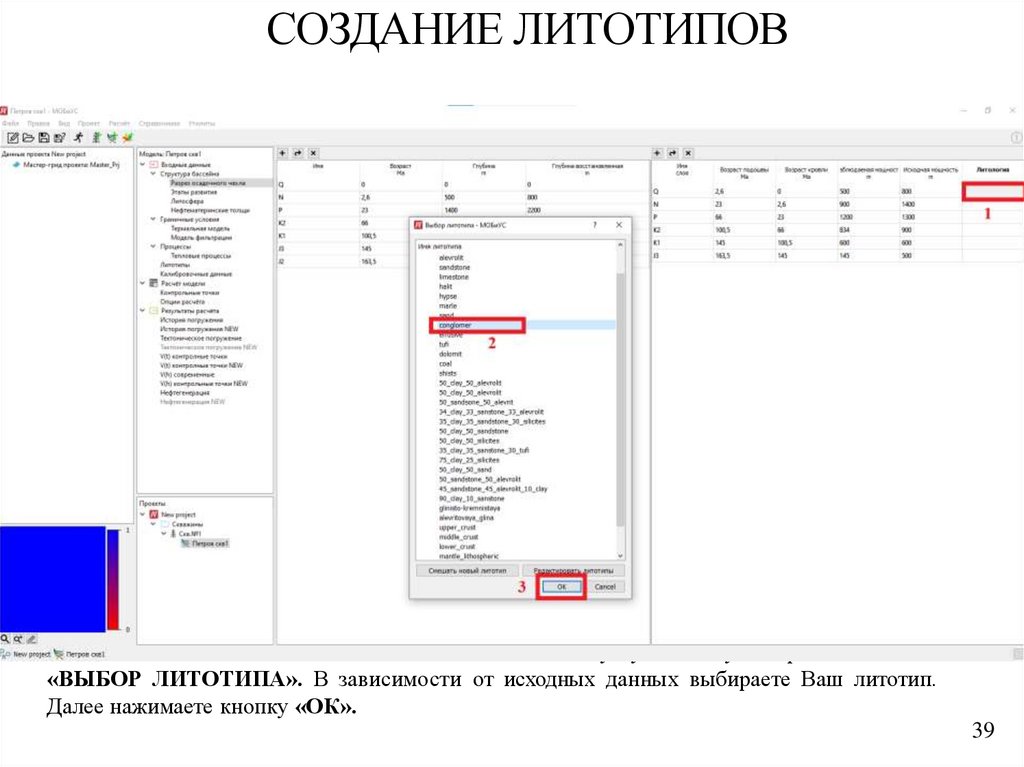Screen dimensions: 1024x767
Task: Open Этапы развития in model tree
Action: click(194, 192)
